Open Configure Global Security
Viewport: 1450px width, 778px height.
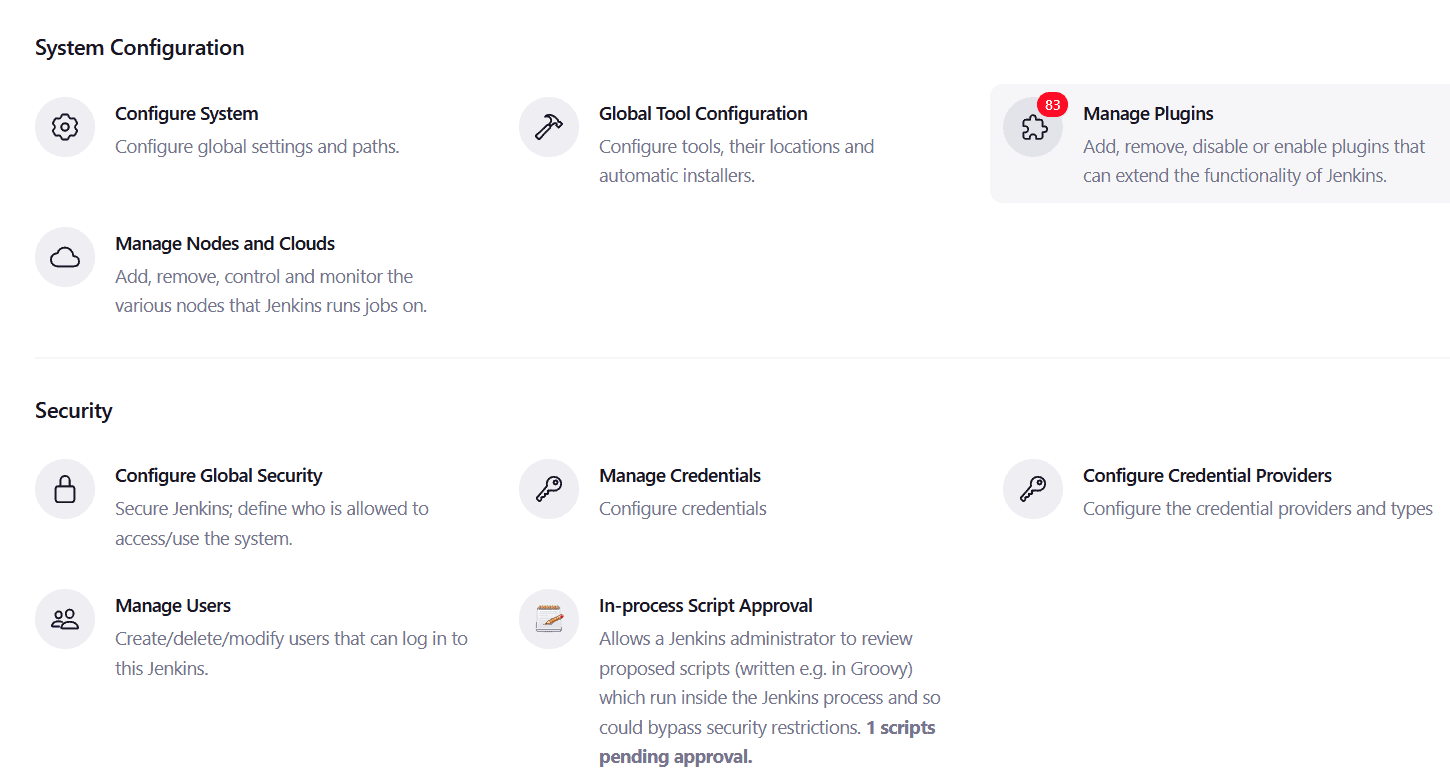click(x=218, y=475)
